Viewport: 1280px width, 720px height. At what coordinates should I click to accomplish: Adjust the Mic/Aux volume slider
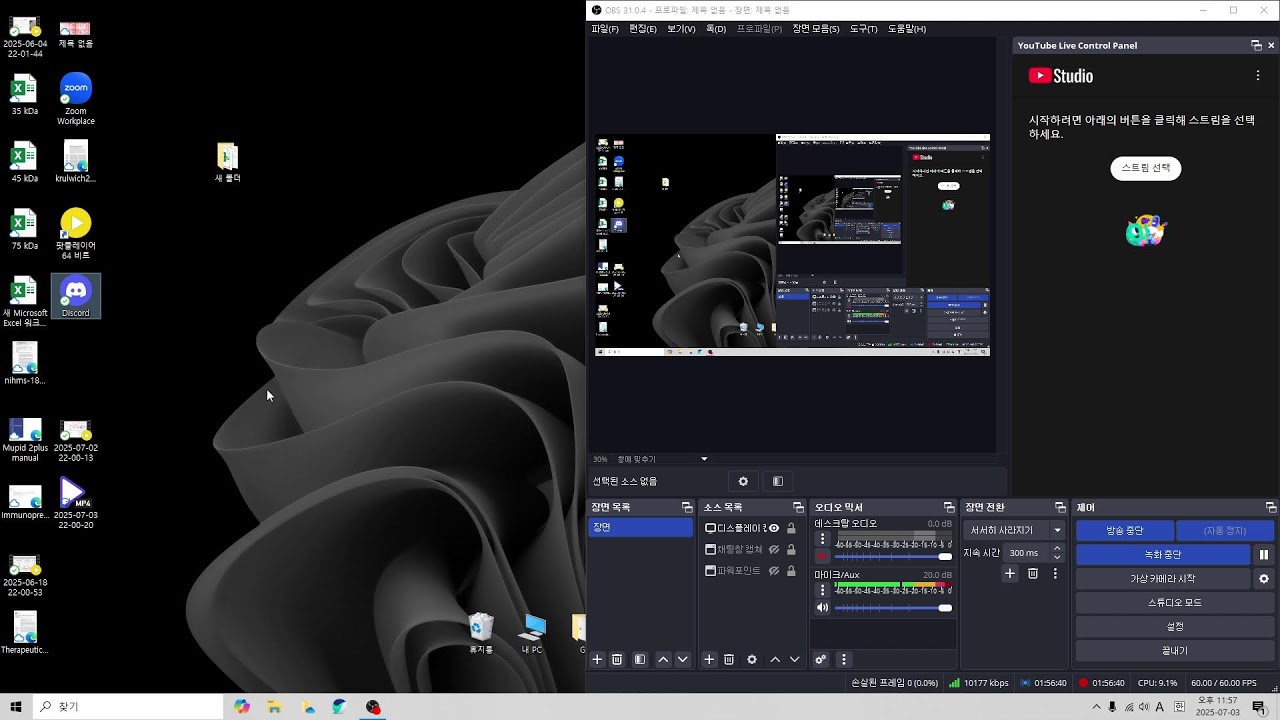(893, 608)
